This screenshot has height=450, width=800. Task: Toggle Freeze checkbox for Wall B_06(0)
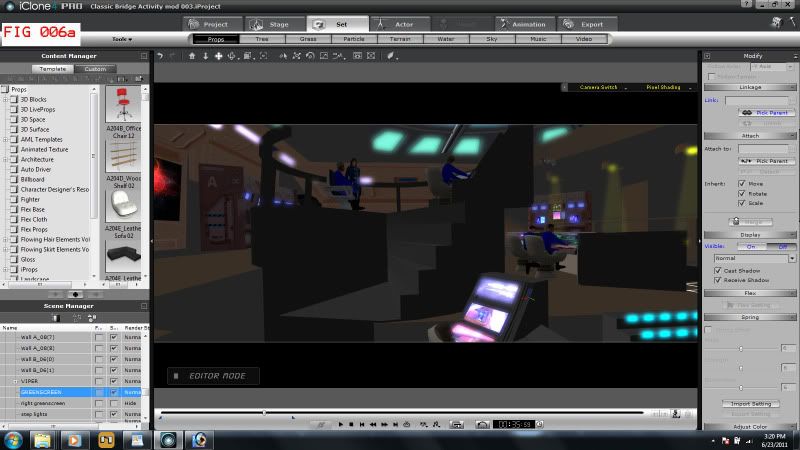pos(99,359)
